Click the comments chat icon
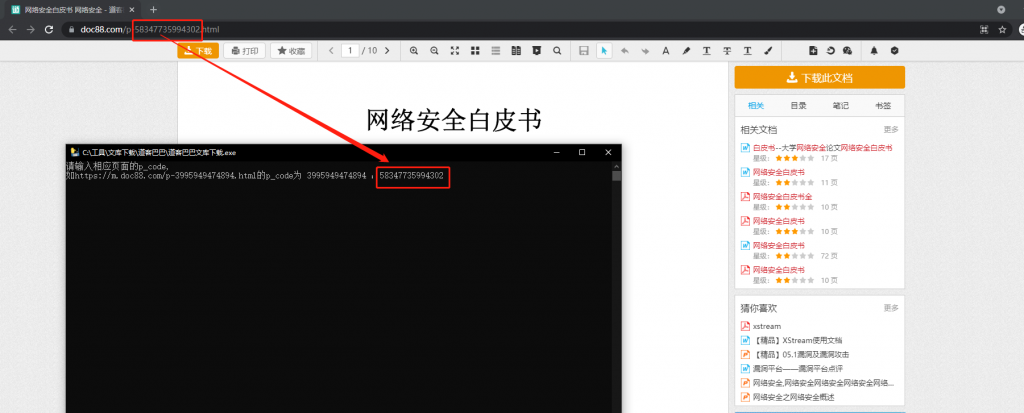 [x=848, y=51]
